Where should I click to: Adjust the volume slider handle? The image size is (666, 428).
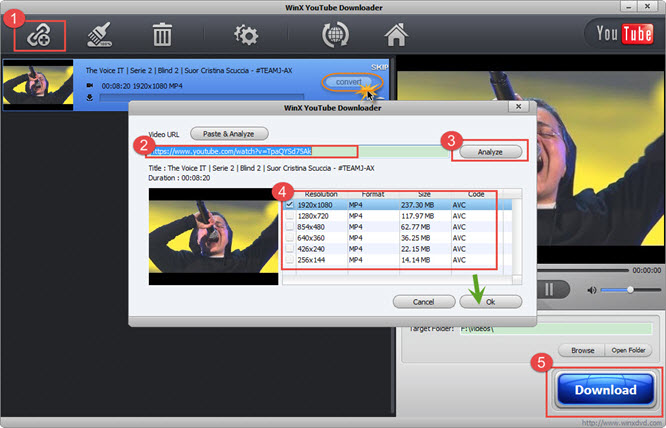630,290
